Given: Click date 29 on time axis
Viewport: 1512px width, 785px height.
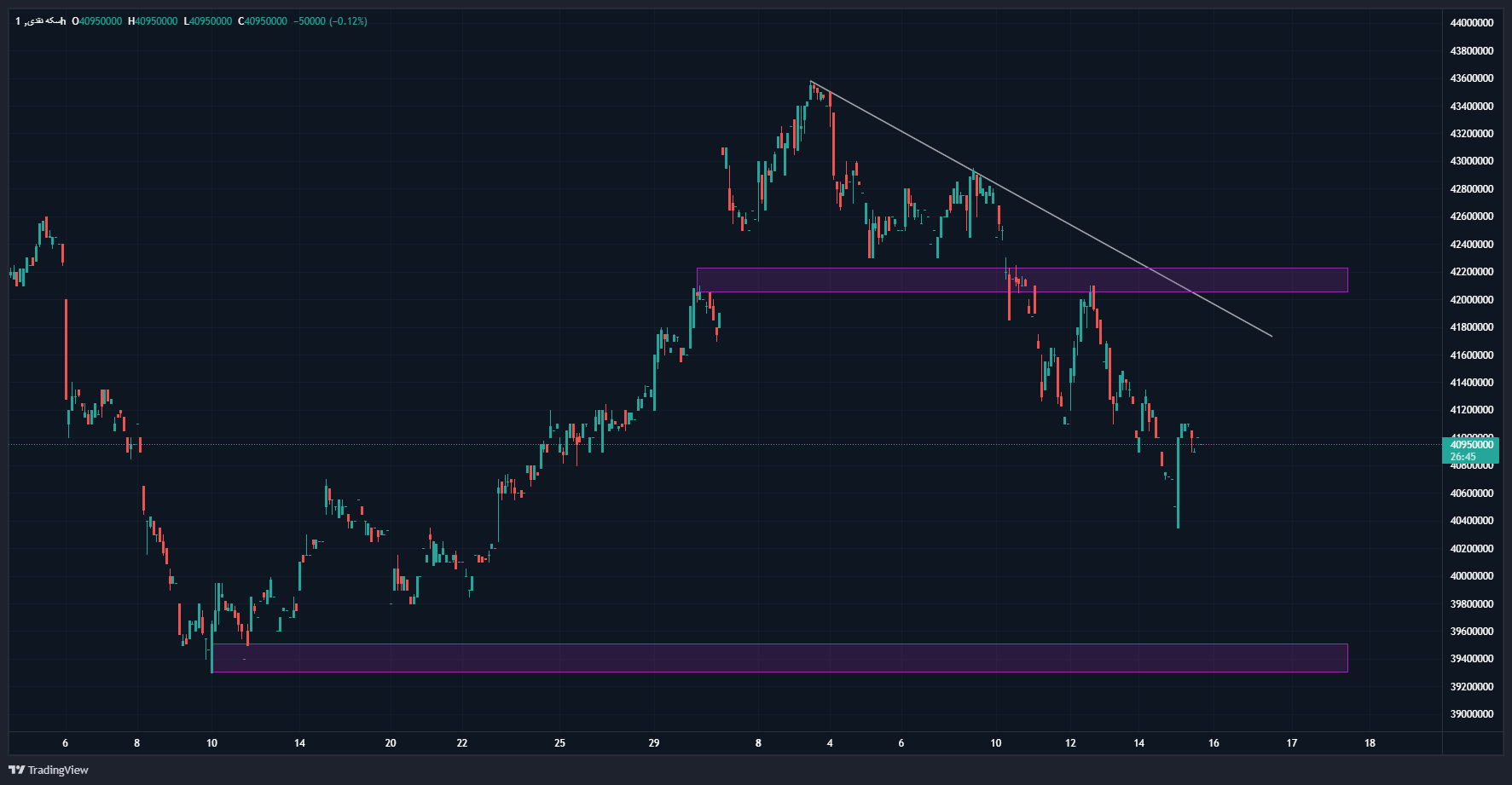Looking at the screenshot, I should [x=654, y=743].
